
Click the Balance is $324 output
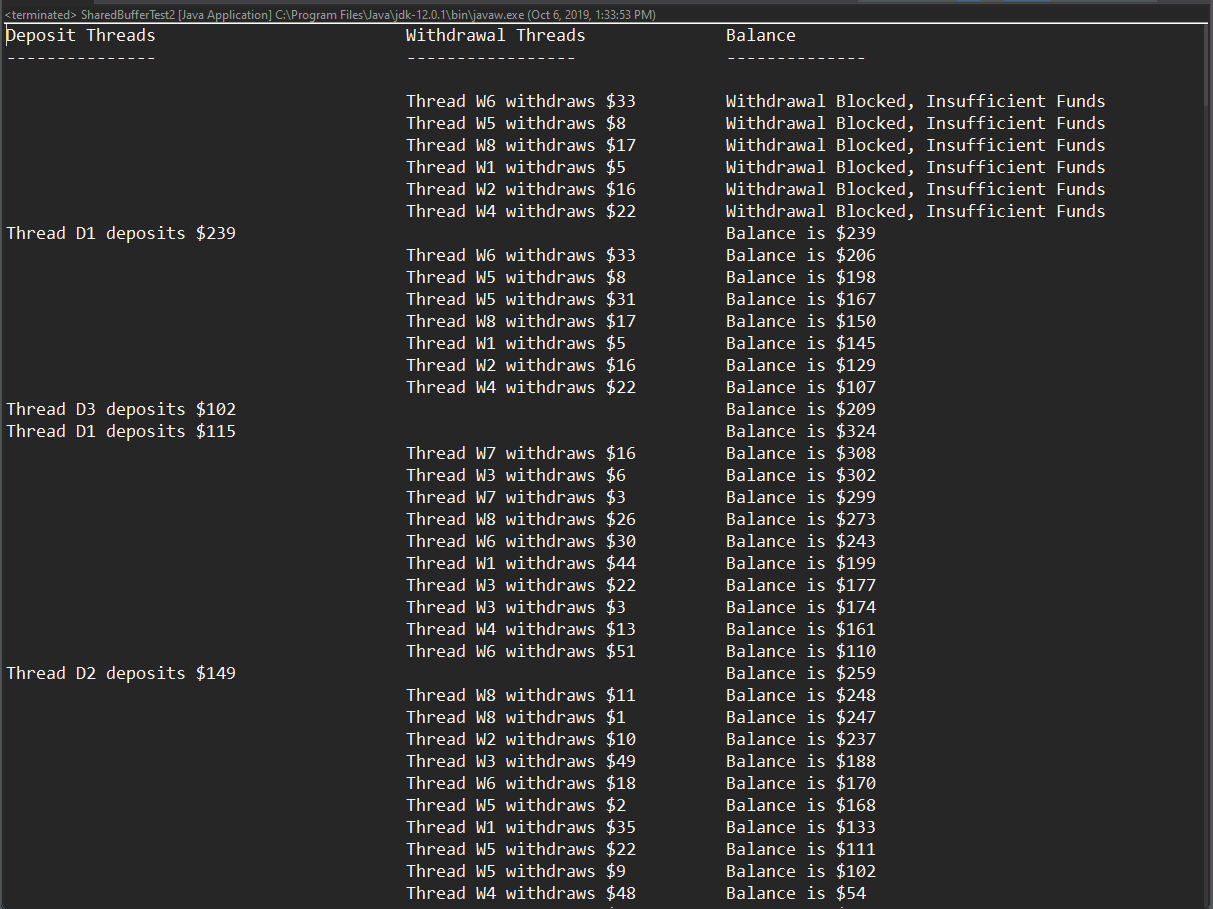click(800, 432)
